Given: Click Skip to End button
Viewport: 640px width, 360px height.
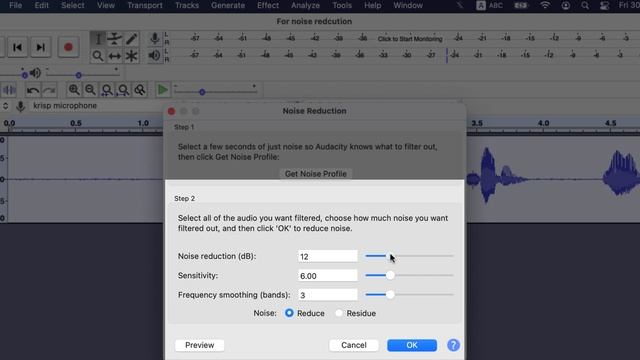Looking at the screenshot, I should (x=40, y=47).
